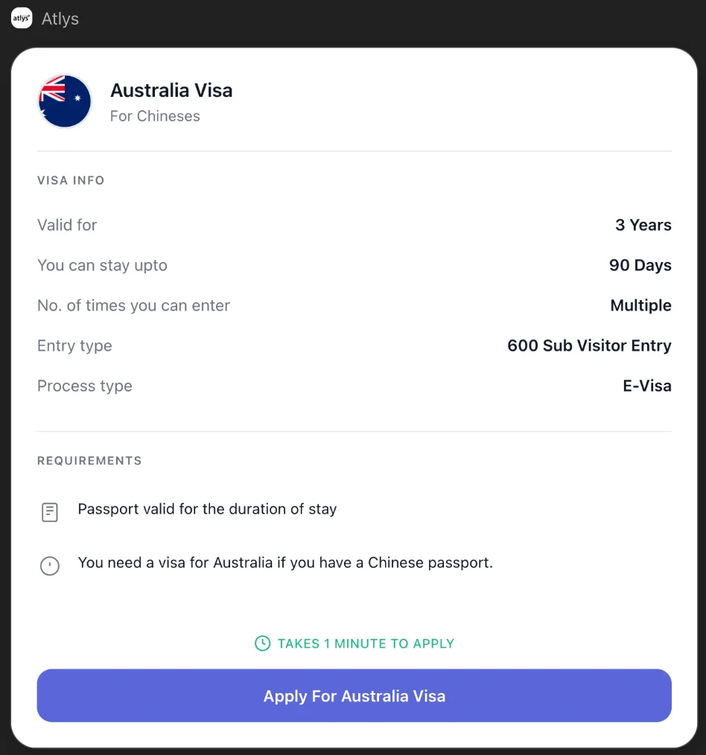Image resolution: width=706 pixels, height=755 pixels.
Task: Click the Multiple entries value
Action: point(640,305)
